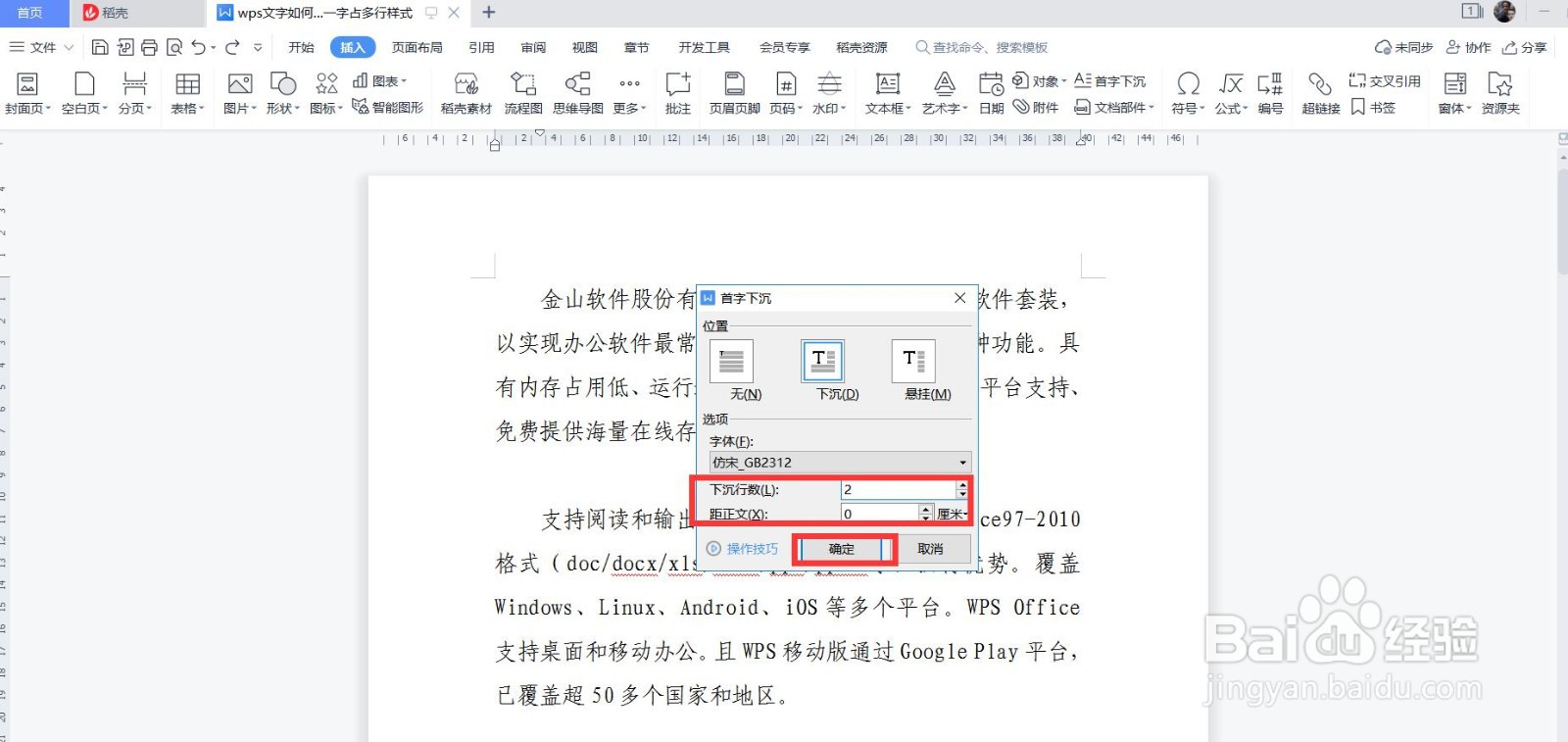This screenshot has height=742, width=1568.
Task: Insert a hyperlink (超链接)
Action: [x=1321, y=93]
